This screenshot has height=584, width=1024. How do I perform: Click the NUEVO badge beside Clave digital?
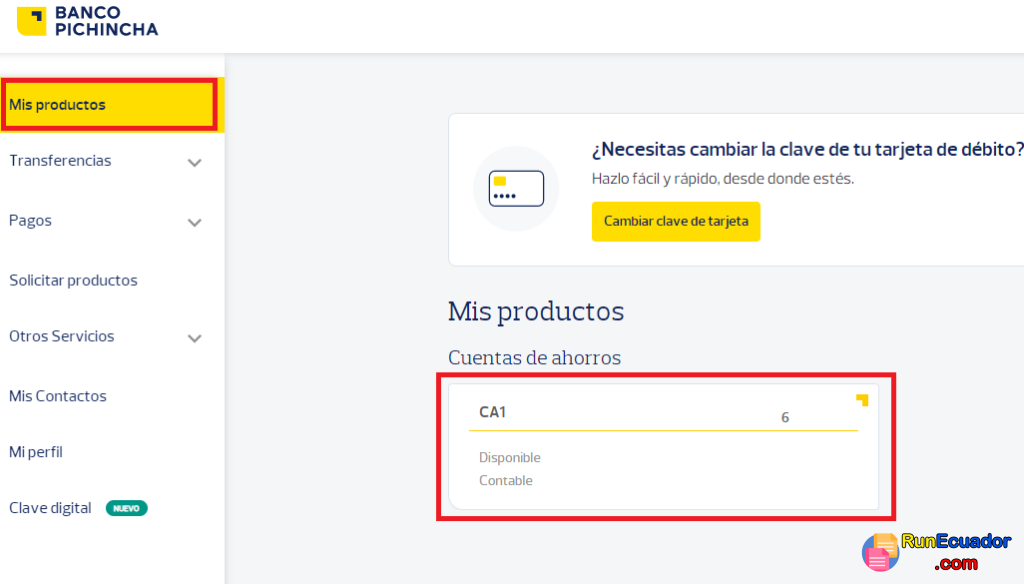(128, 508)
